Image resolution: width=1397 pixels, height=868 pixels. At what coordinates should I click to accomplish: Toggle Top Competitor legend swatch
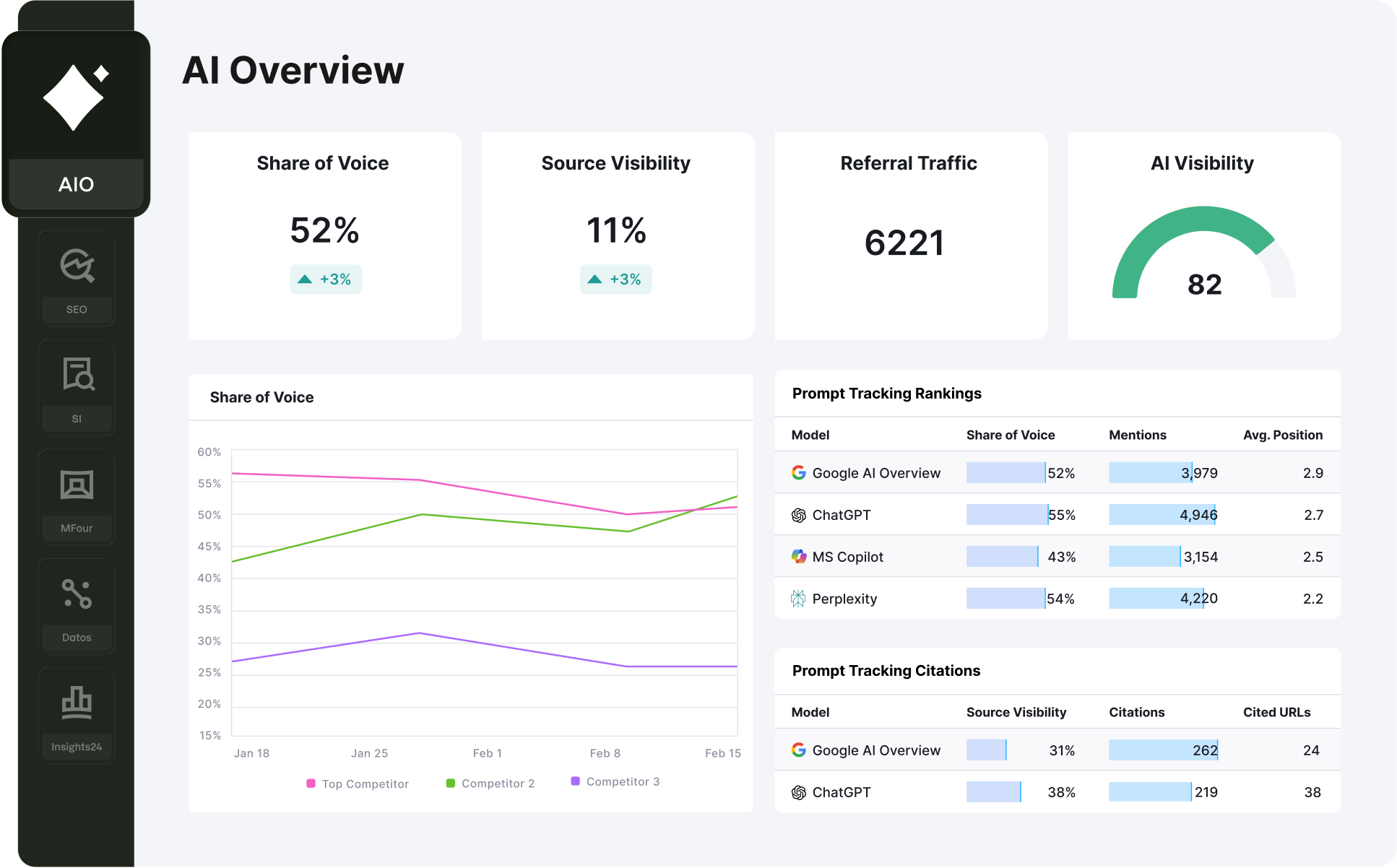tap(311, 784)
